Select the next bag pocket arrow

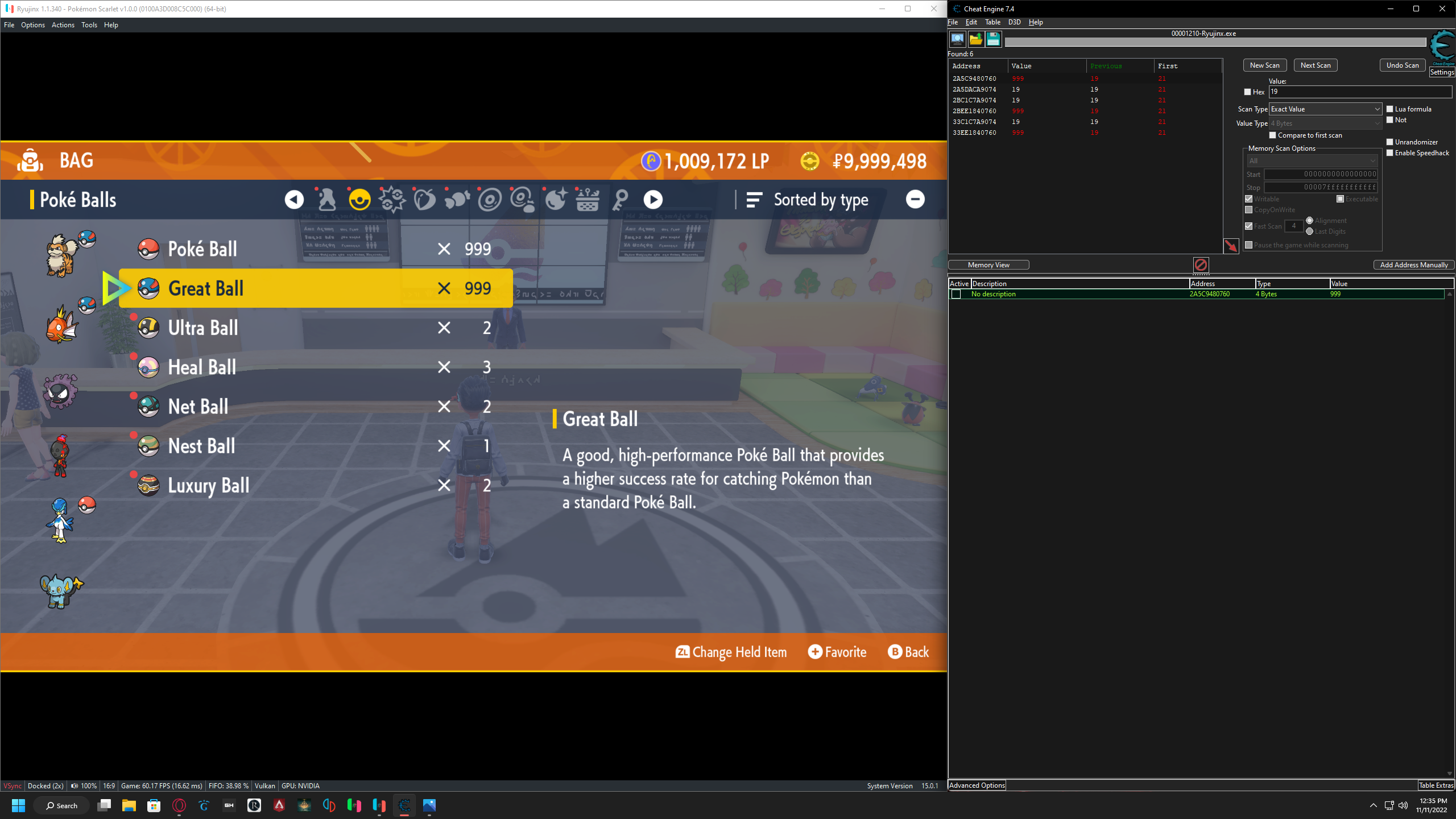click(x=653, y=200)
